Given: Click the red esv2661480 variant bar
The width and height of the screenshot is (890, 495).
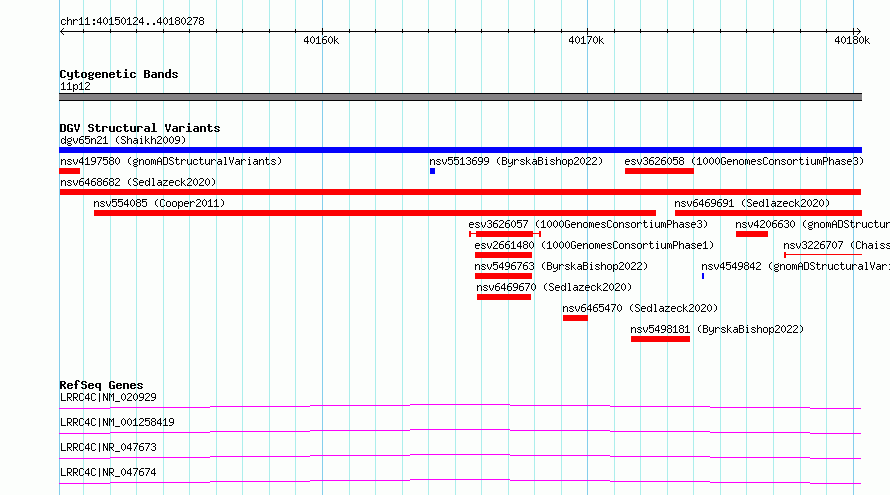Looking at the screenshot, I should 503,255.
